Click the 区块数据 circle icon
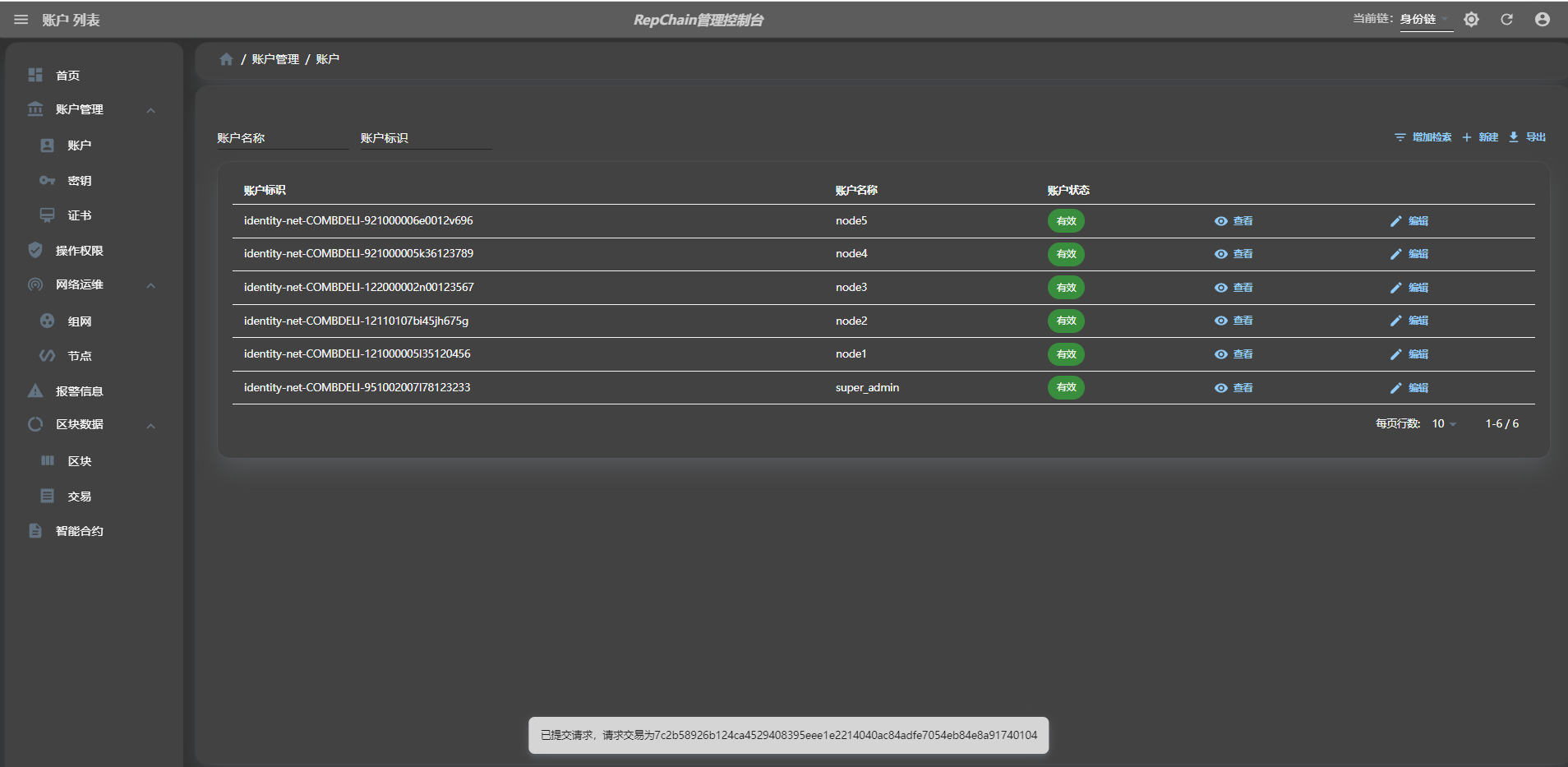The width and height of the screenshot is (1568, 767). coord(35,424)
